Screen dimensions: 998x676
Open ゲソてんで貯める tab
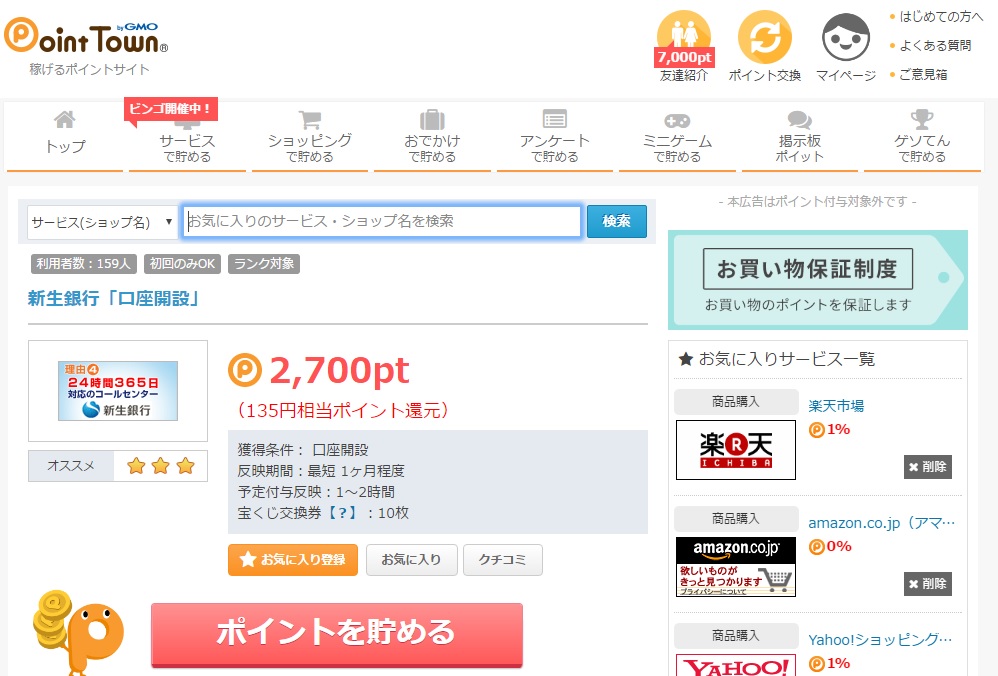922,137
